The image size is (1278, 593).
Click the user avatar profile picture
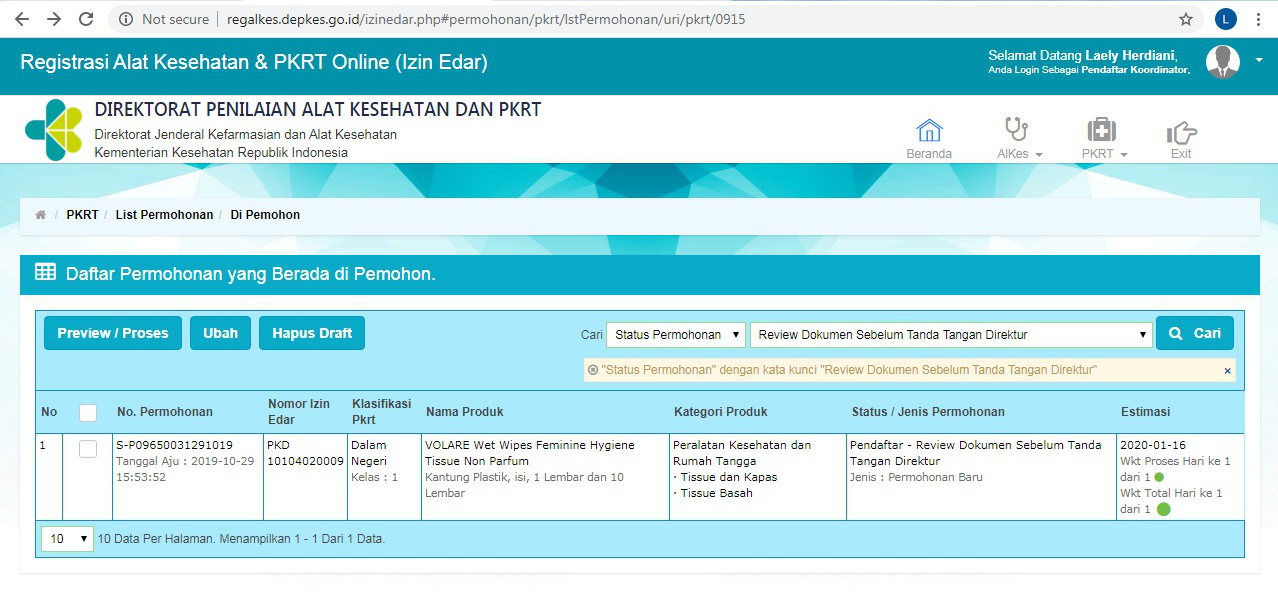tap(1222, 62)
